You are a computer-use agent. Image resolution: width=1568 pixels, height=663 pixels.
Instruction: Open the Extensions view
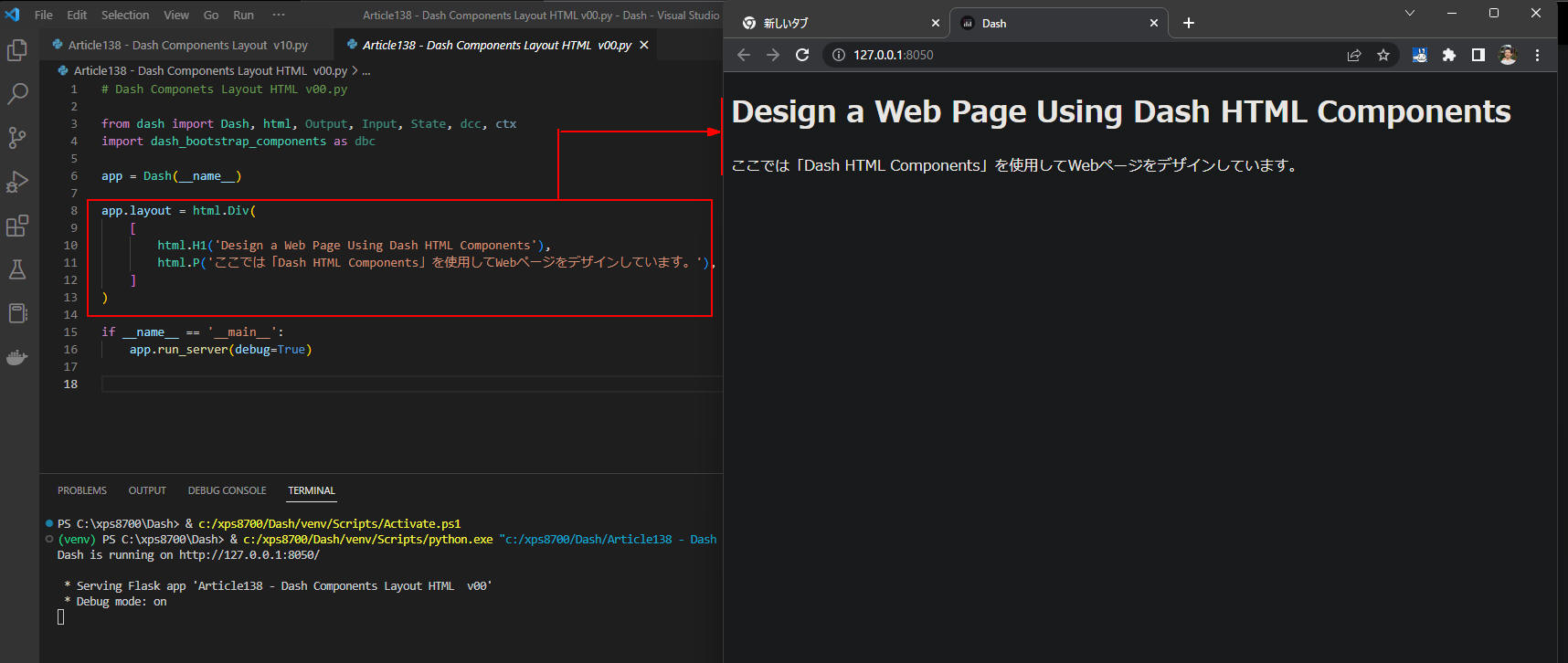pos(17,226)
